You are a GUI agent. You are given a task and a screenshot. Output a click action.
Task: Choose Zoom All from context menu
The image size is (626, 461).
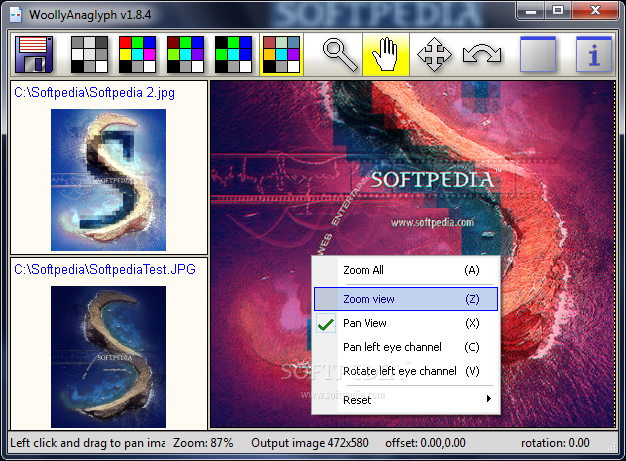(406, 270)
